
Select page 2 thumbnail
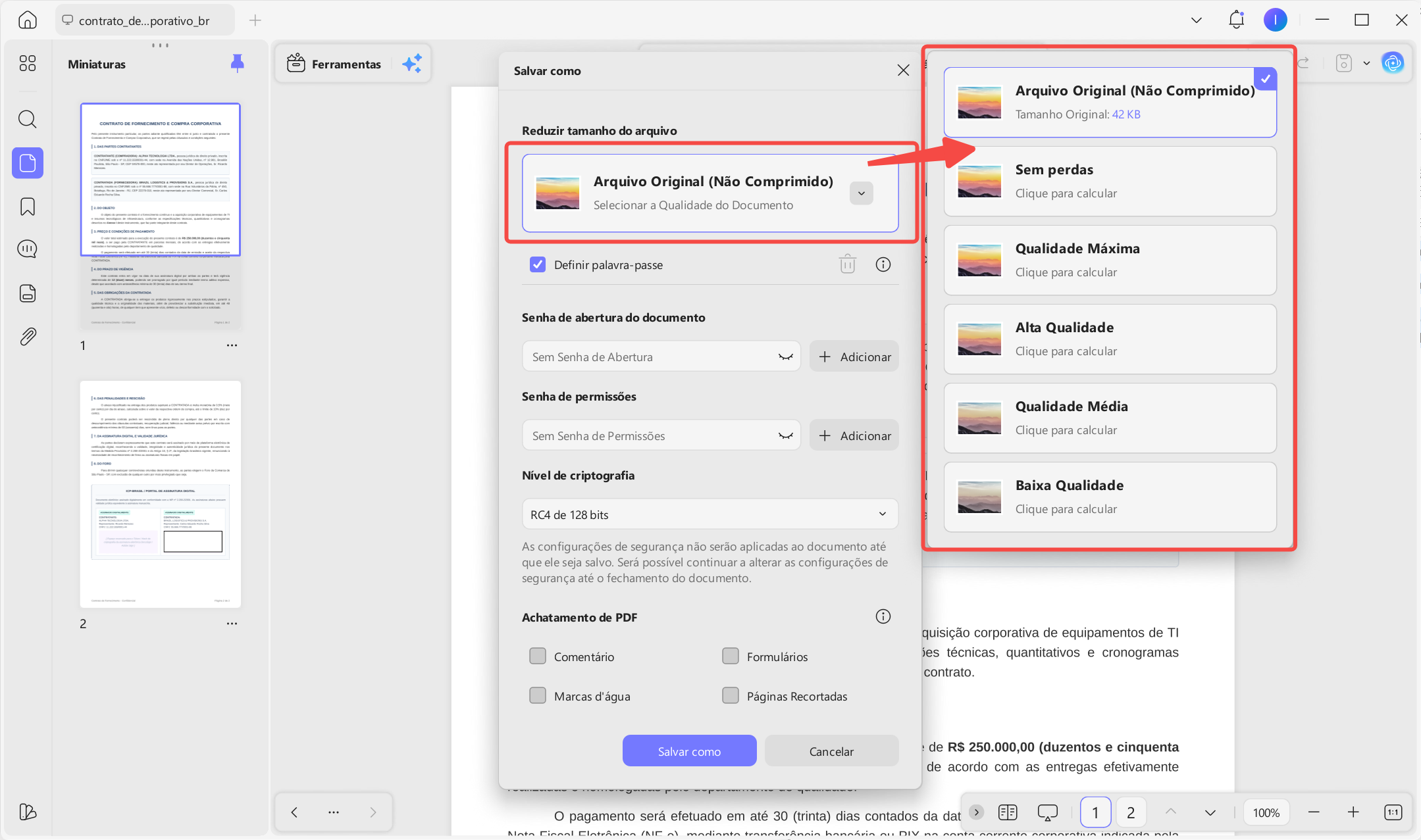pos(161,494)
